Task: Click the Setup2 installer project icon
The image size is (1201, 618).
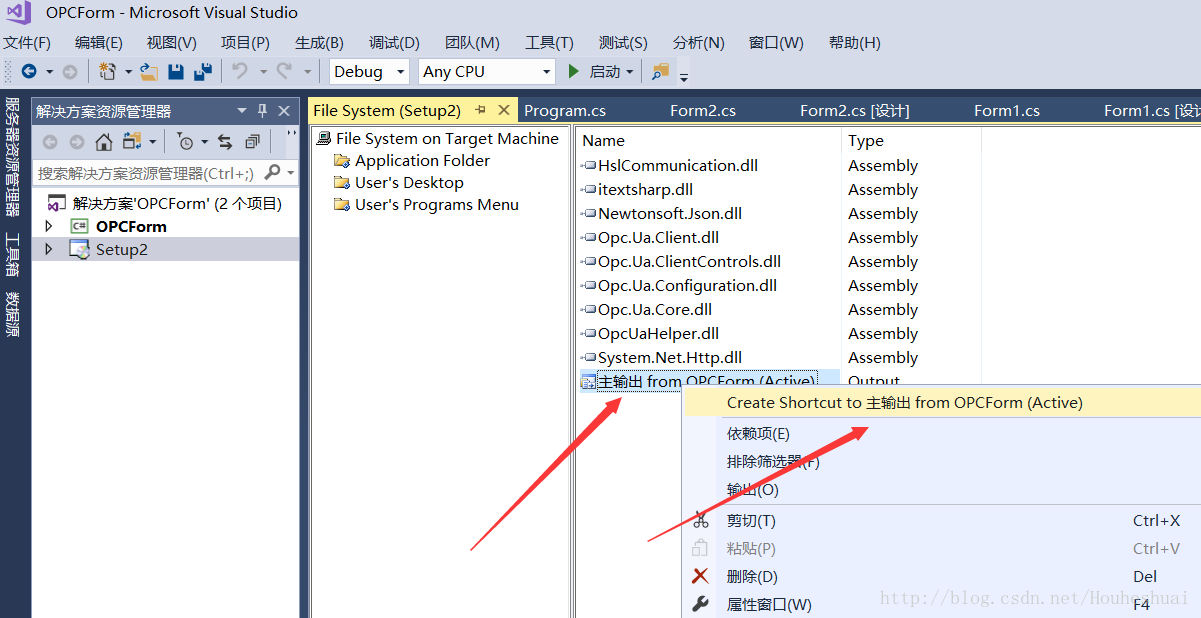Action: 79,249
